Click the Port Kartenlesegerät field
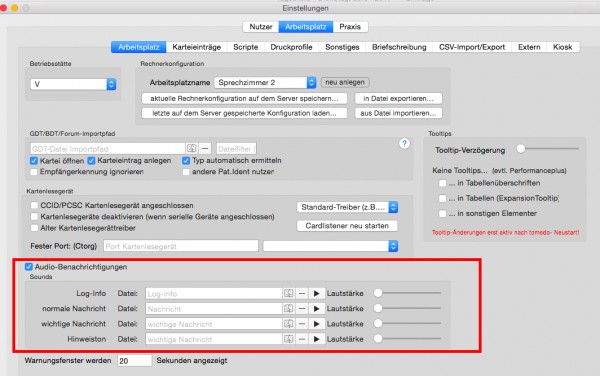 coord(181,246)
